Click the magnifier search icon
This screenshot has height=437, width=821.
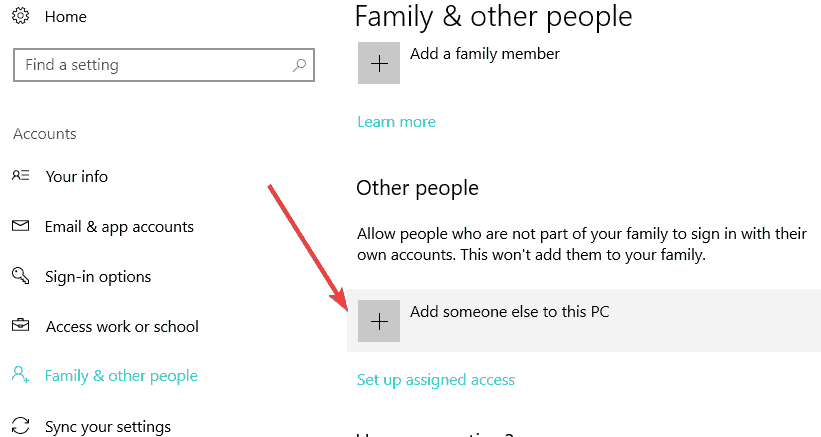click(299, 65)
